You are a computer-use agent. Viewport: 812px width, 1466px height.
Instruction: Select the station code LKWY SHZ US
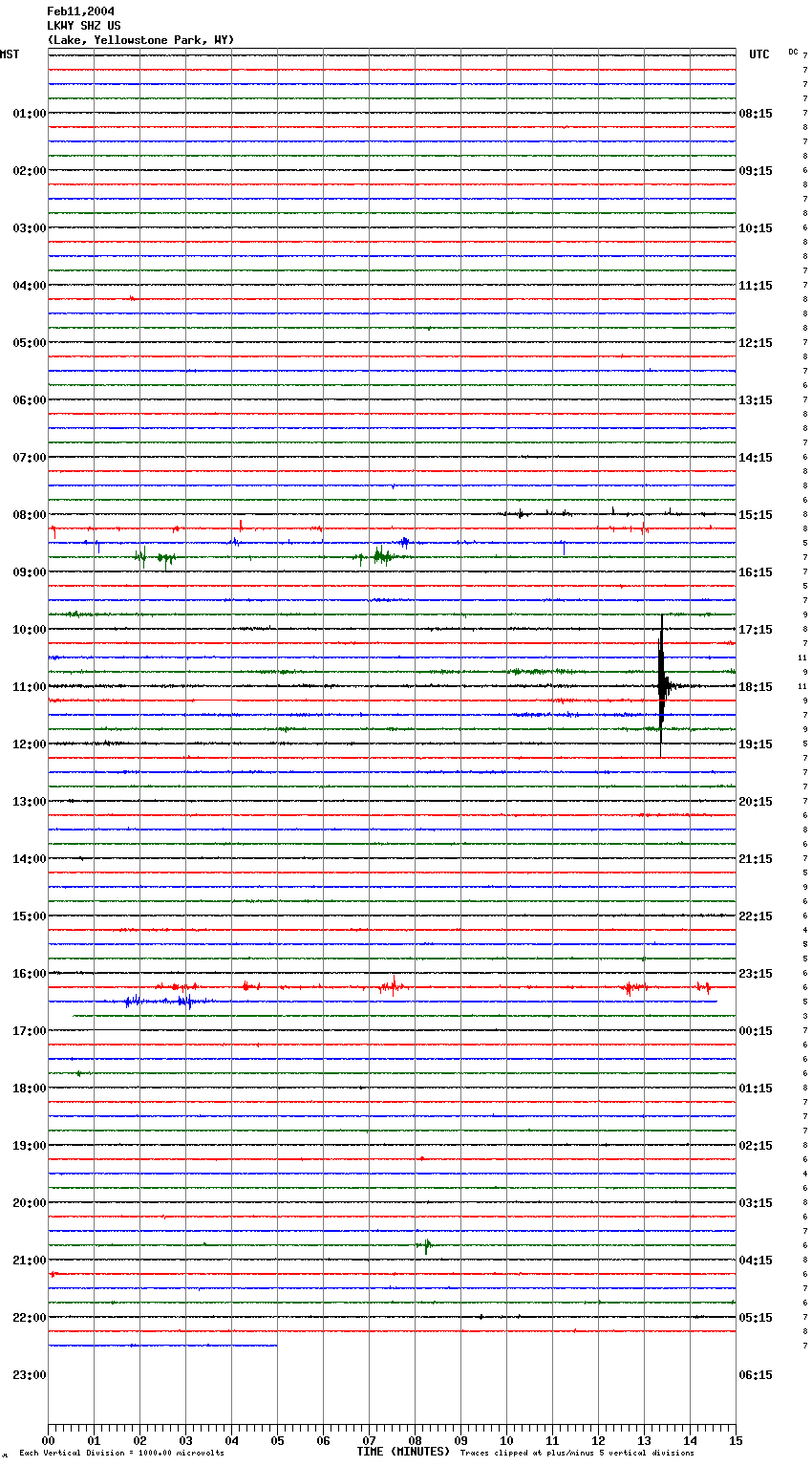pos(84,26)
